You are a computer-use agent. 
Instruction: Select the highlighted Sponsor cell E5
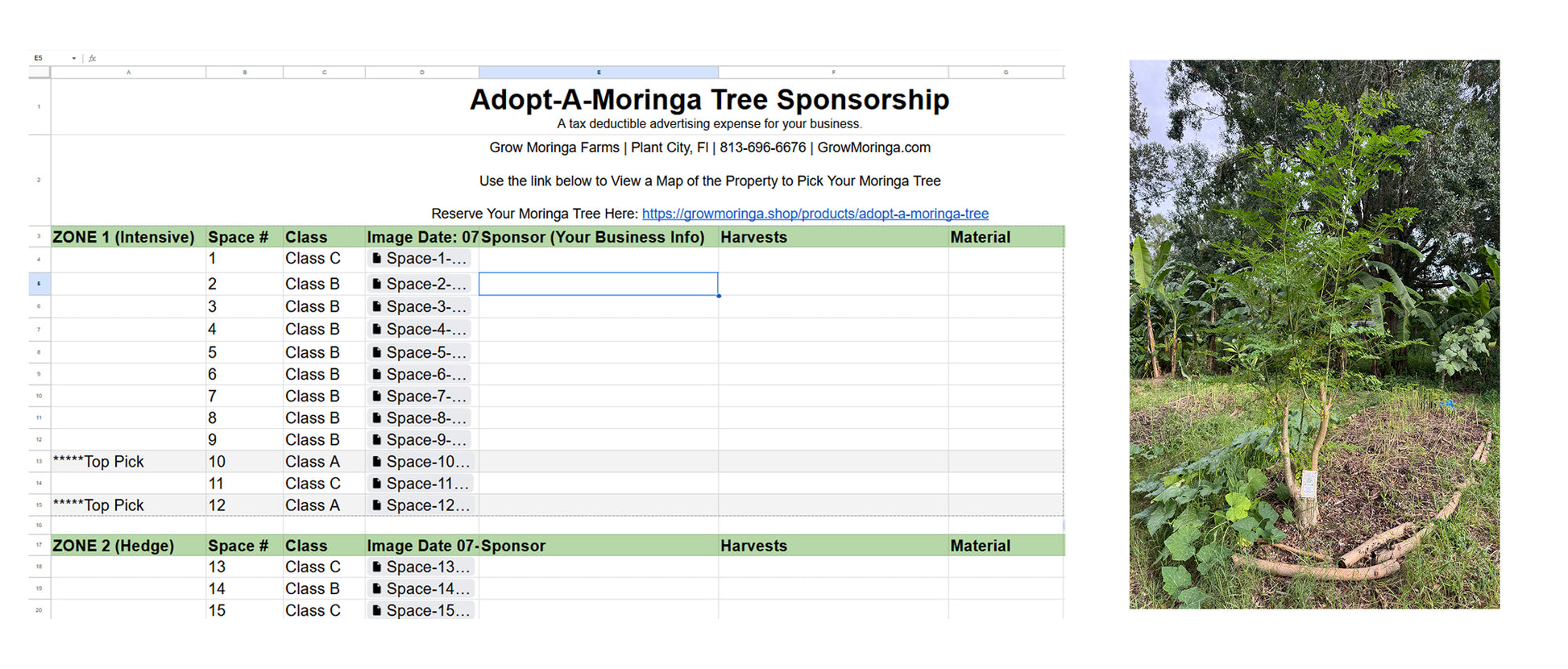(598, 284)
